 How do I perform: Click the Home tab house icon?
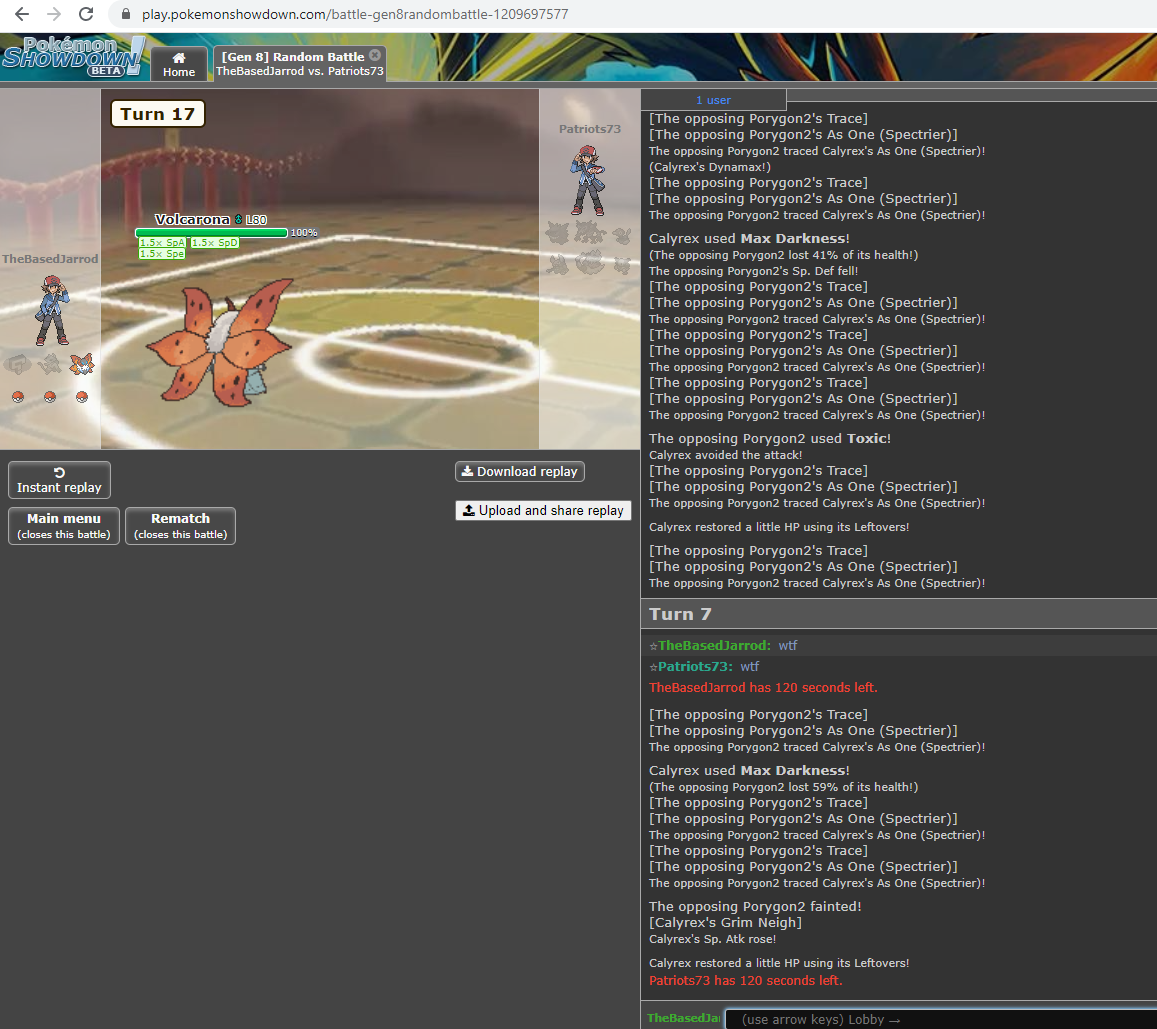[x=179, y=58]
